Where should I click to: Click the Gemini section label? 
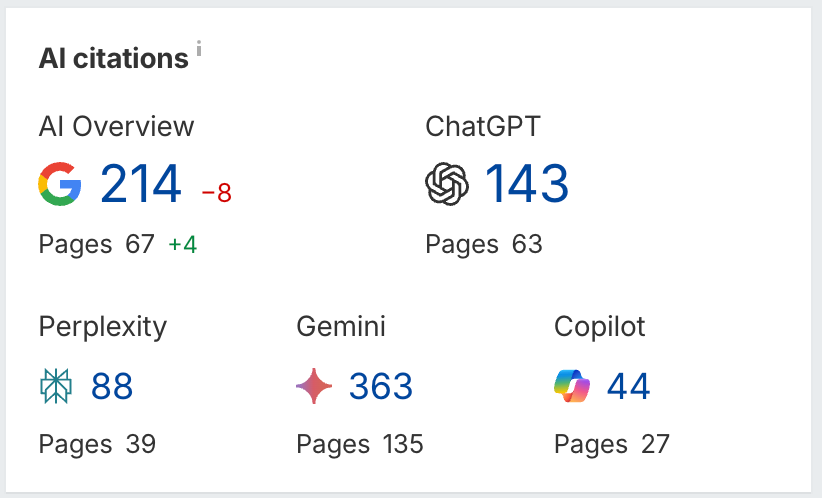(x=341, y=327)
